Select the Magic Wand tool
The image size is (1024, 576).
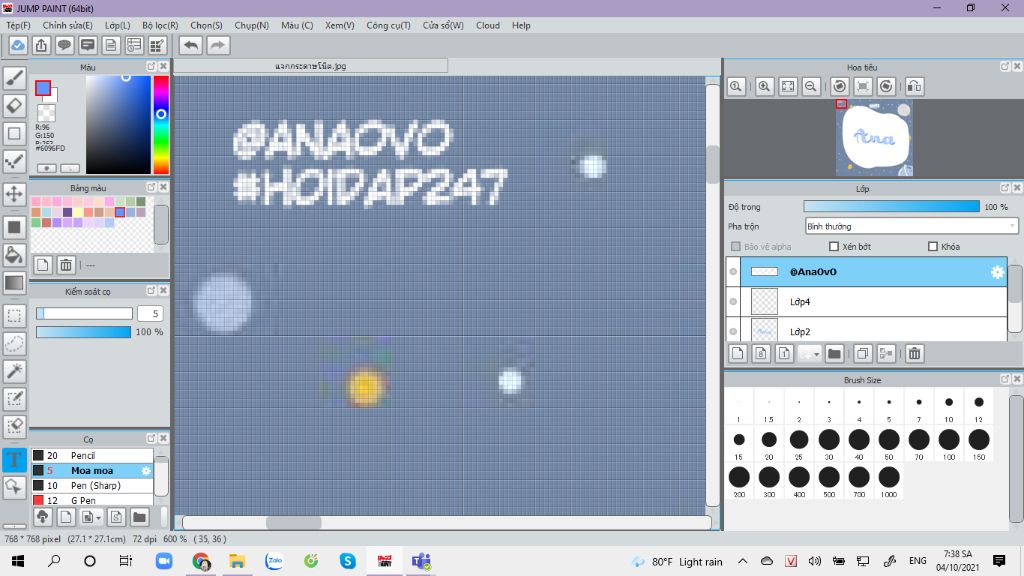pos(14,371)
